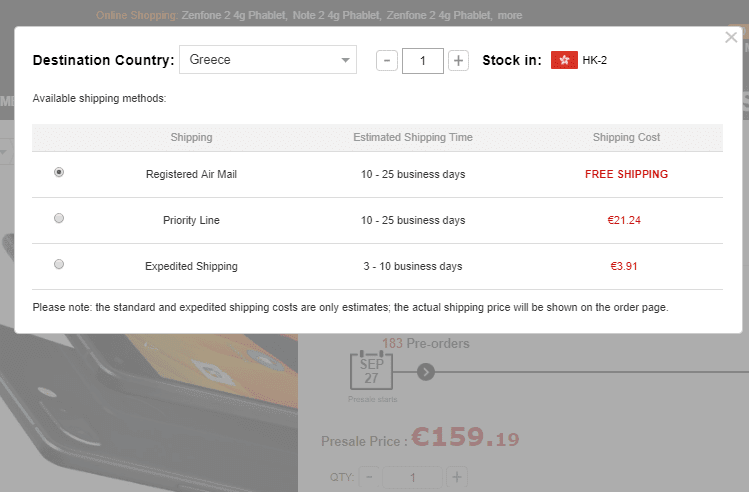Click the minus button beside QTY on page

point(369,477)
